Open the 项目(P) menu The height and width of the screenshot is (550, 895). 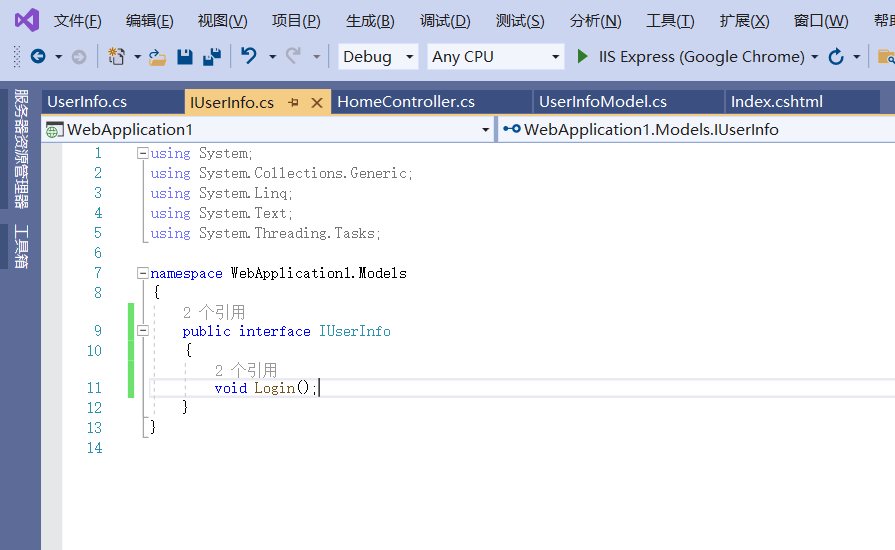click(x=296, y=21)
